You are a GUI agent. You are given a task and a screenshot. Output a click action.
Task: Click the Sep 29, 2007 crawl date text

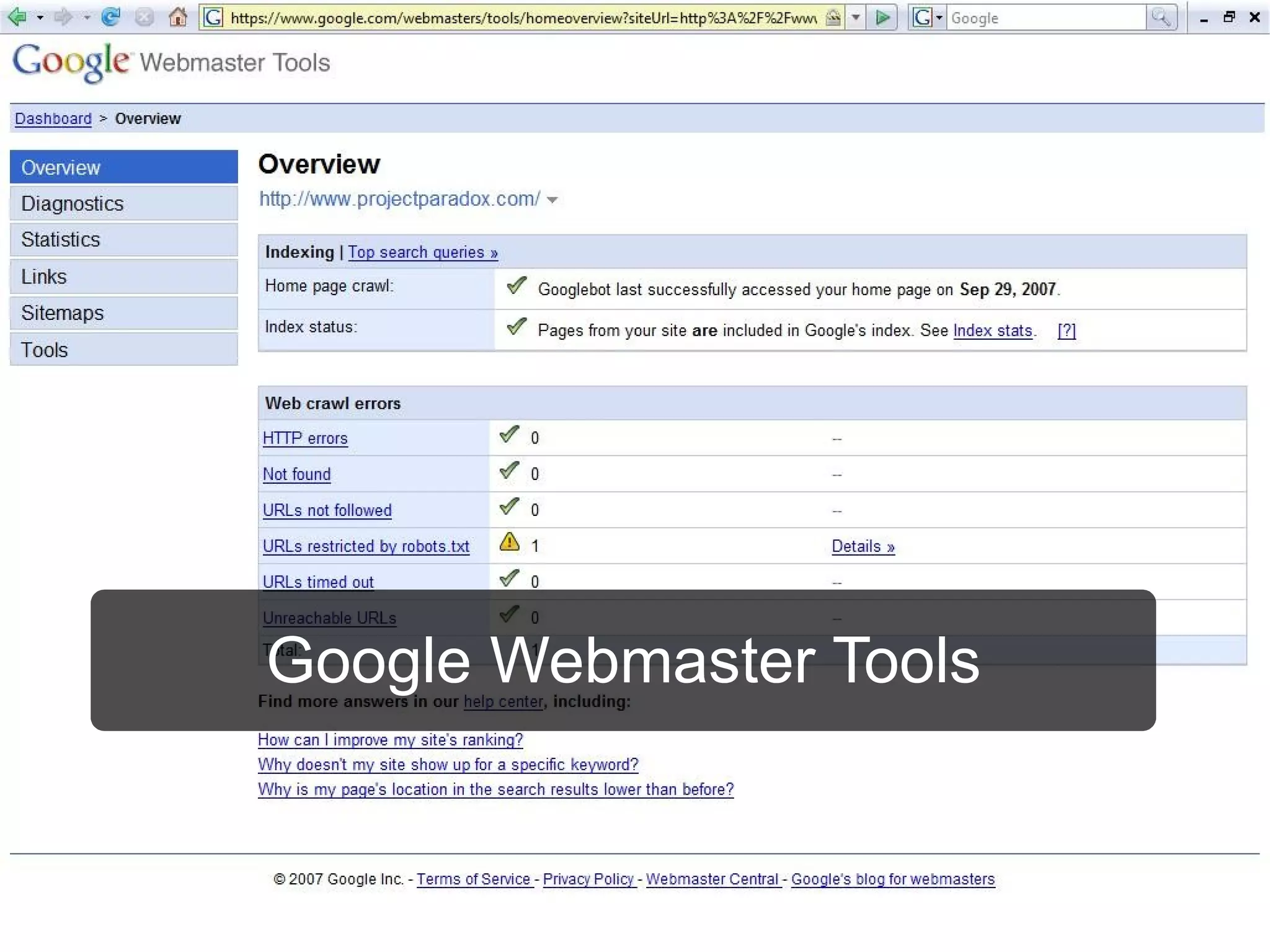(x=1008, y=289)
